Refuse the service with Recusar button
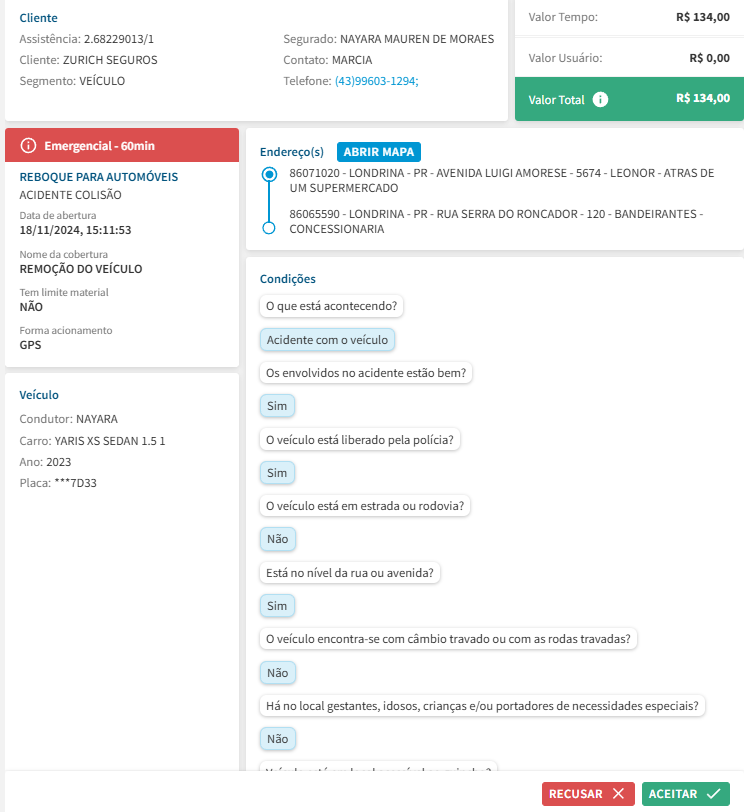The height and width of the screenshot is (812, 744). point(587,794)
